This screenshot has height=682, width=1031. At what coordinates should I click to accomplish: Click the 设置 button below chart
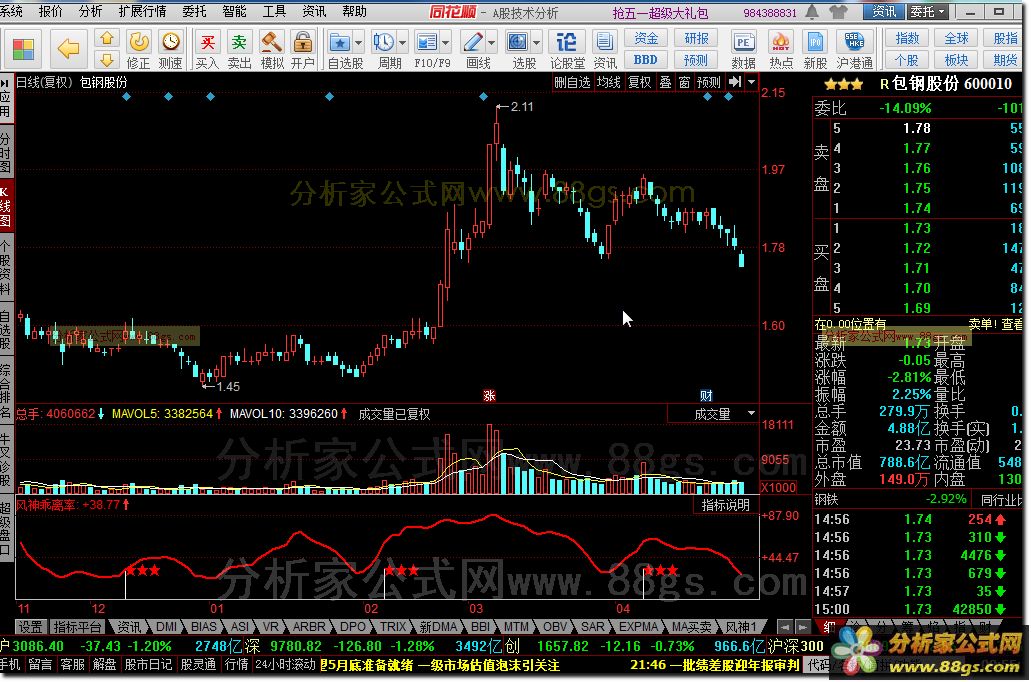pos(30,627)
